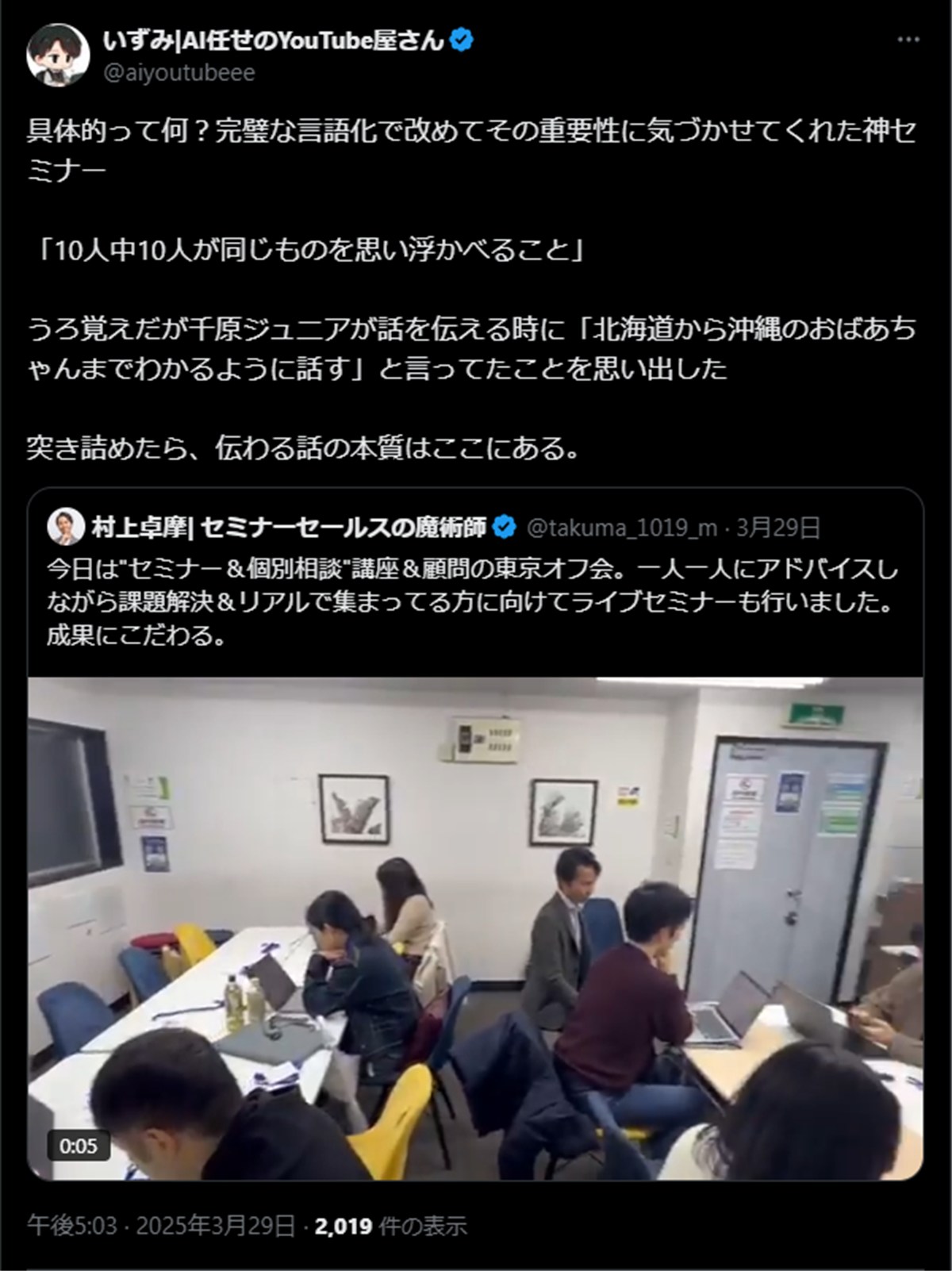Open the display name いずみ|AI任せのYouTube屋さん

(x=274, y=40)
